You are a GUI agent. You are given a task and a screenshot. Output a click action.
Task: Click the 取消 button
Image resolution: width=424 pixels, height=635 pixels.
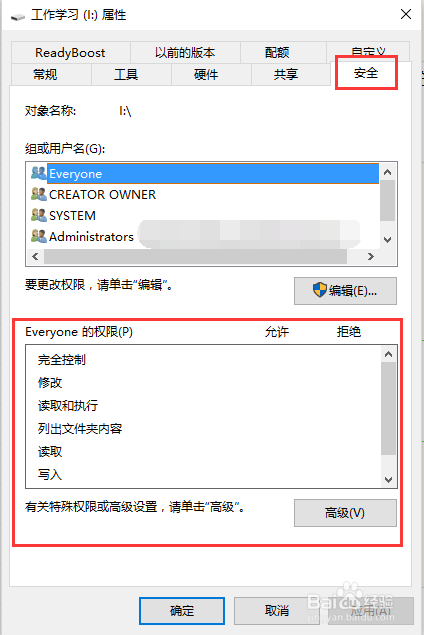(x=277, y=611)
